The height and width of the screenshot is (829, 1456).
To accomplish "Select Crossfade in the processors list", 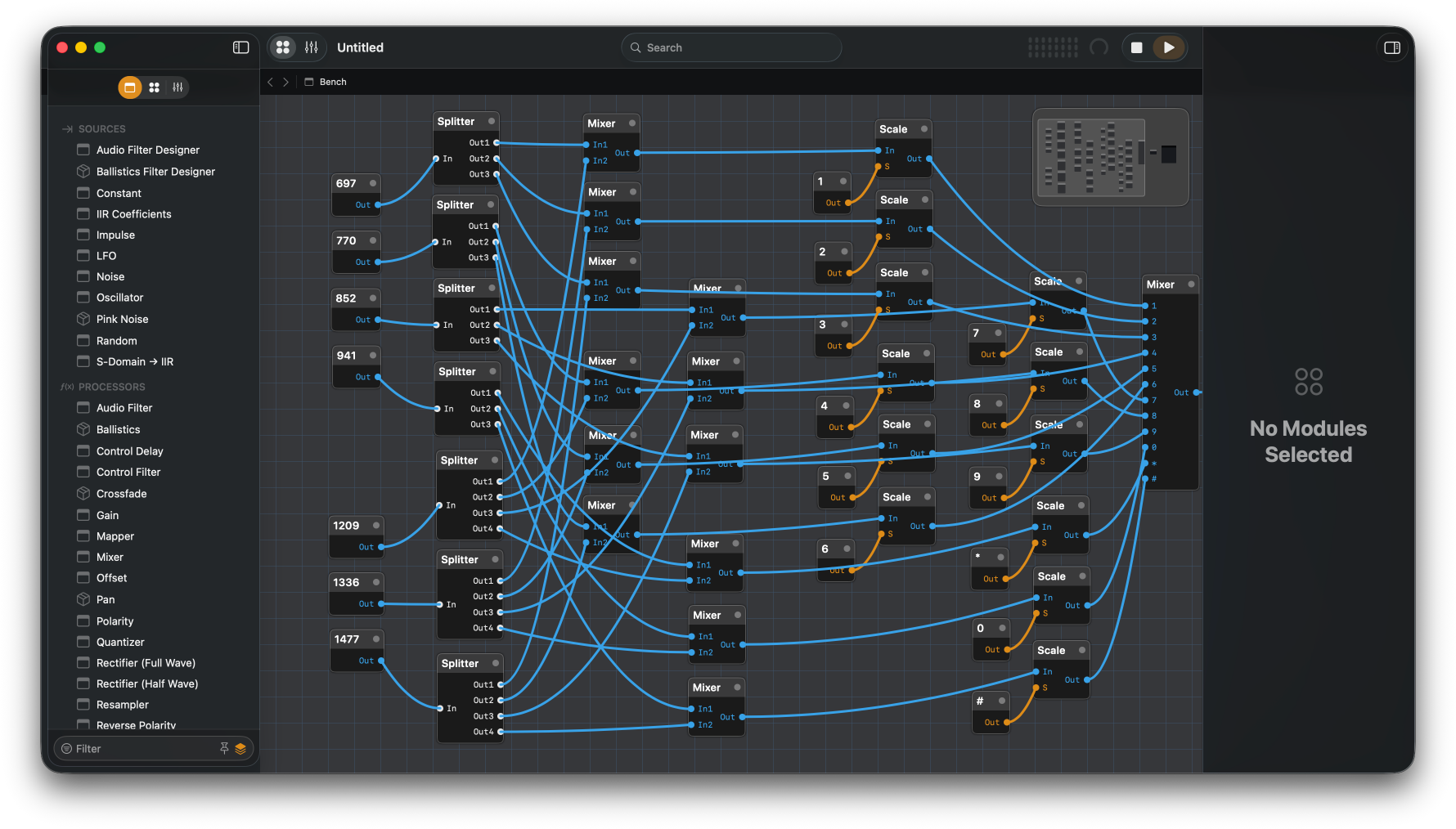I will pyautogui.click(x=121, y=494).
